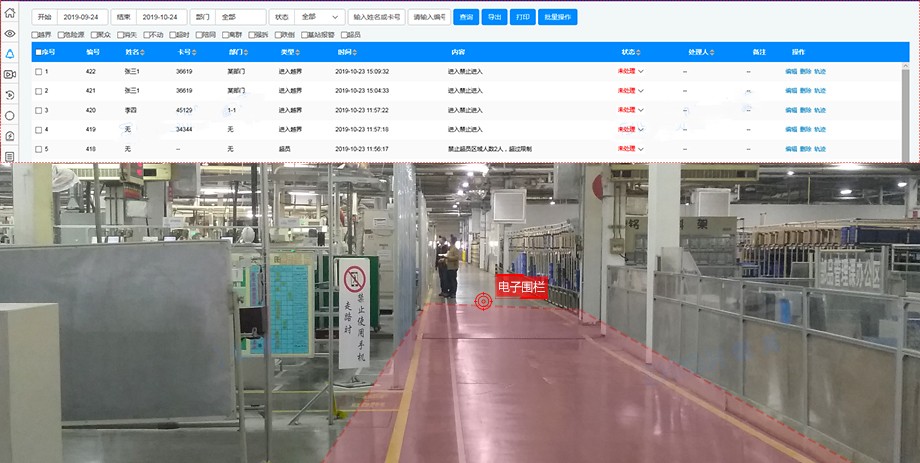Click the 查询 search button

click(466, 17)
